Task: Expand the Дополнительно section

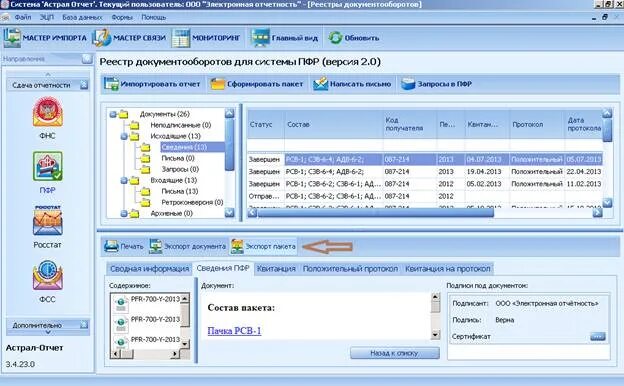Action: tap(84, 325)
